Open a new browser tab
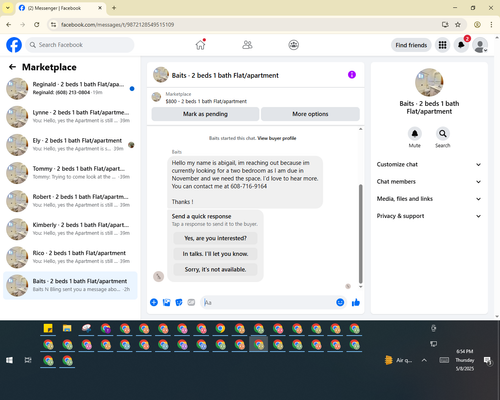Image resolution: width=500 pixels, height=400 pixels. click(x=114, y=8)
